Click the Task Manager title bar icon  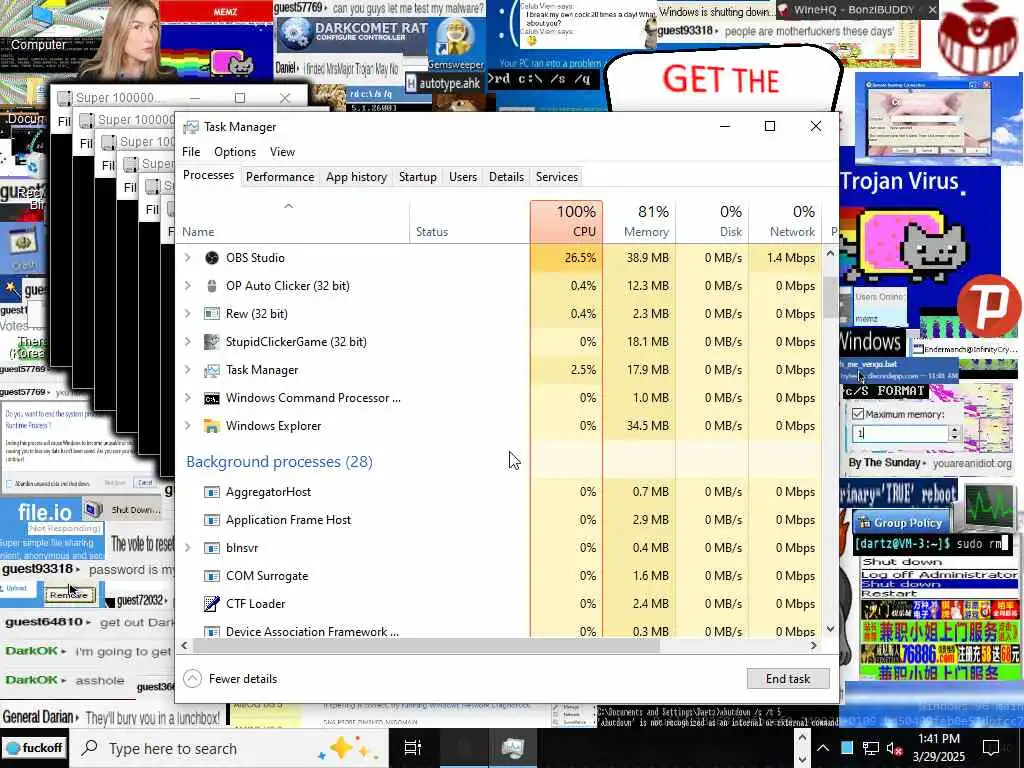[191, 127]
